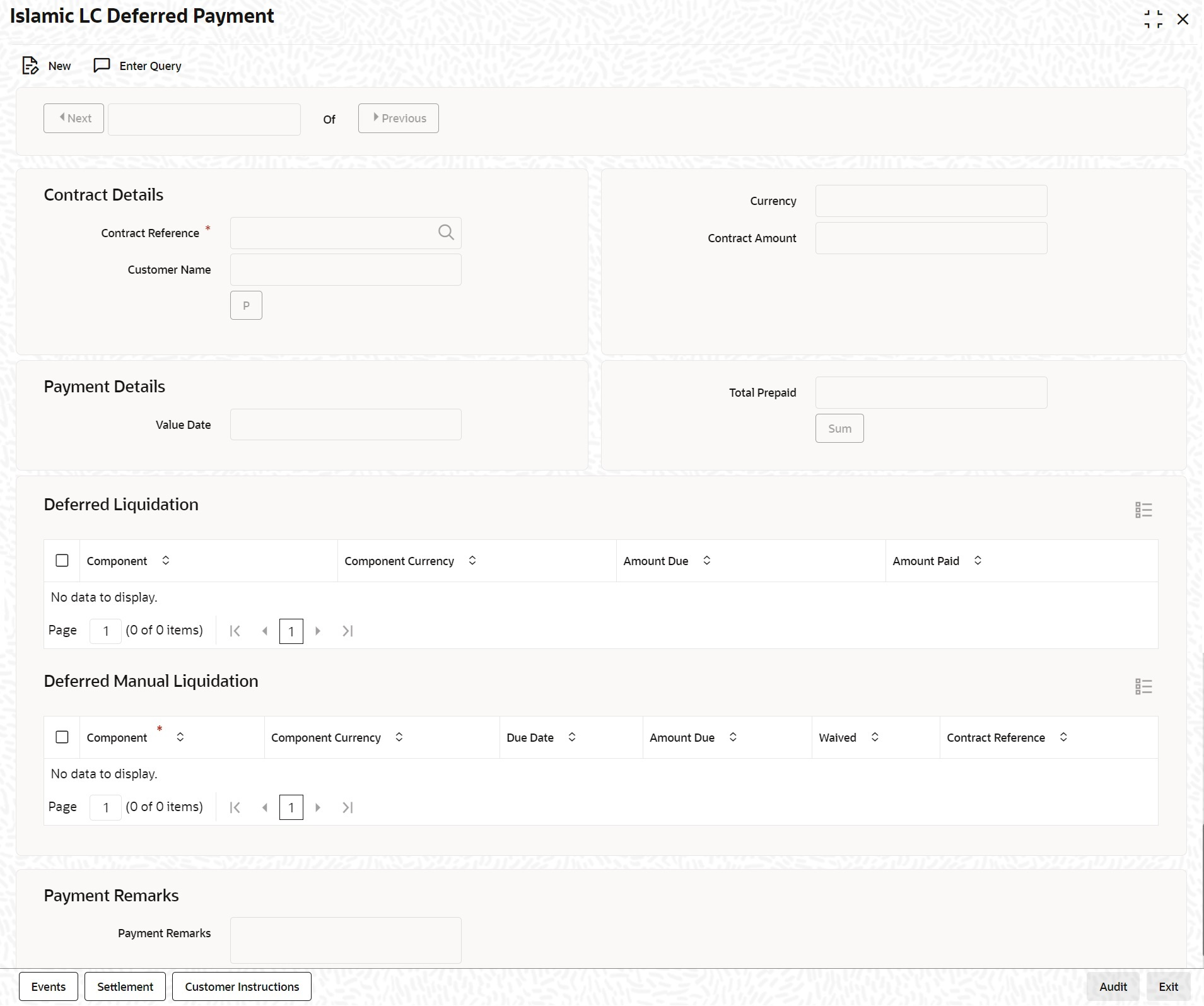Sort Deferred Liquidation by Amount Paid

pyautogui.click(x=978, y=560)
